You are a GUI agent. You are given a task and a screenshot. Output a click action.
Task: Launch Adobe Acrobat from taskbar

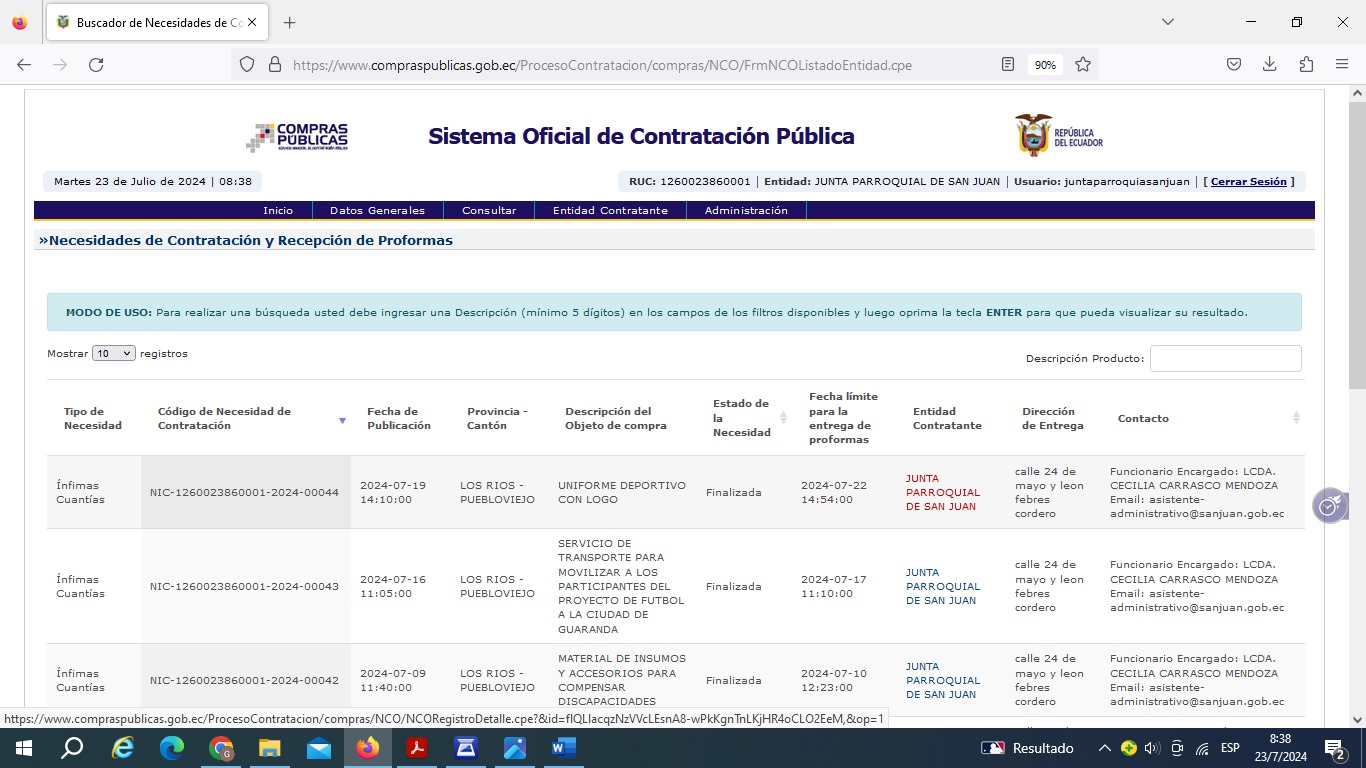coord(416,748)
